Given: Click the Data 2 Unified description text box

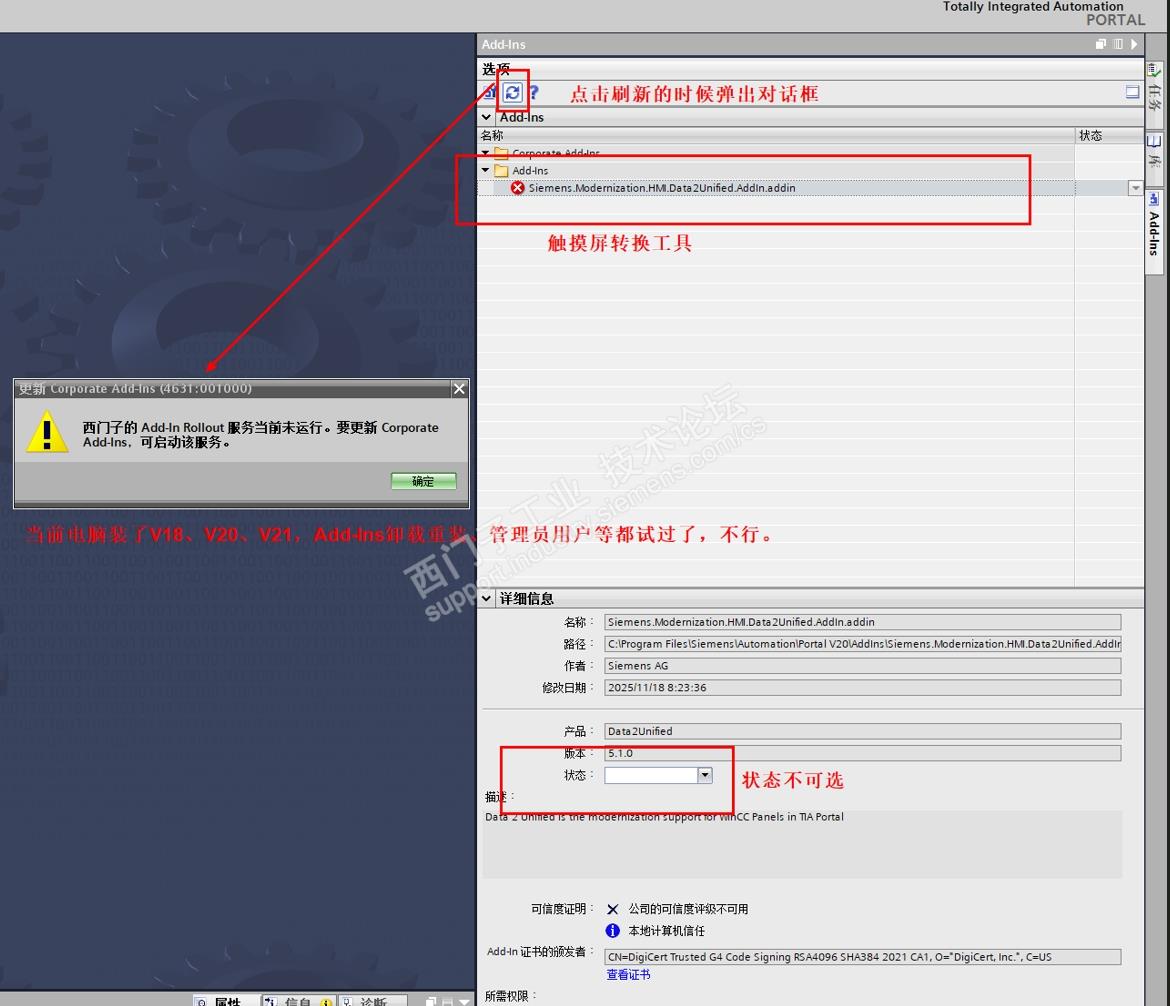Looking at the screenshot, I should coord(802,844).
